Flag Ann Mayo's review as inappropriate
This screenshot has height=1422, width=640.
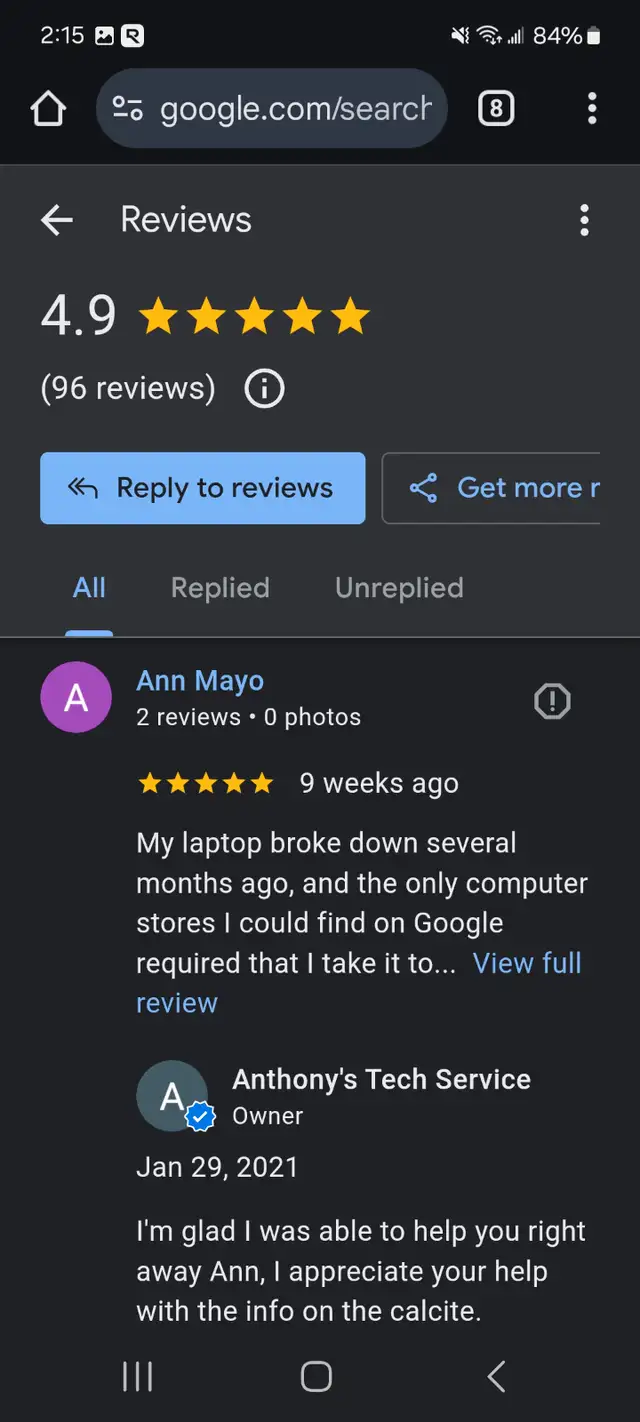pos(552,701)
